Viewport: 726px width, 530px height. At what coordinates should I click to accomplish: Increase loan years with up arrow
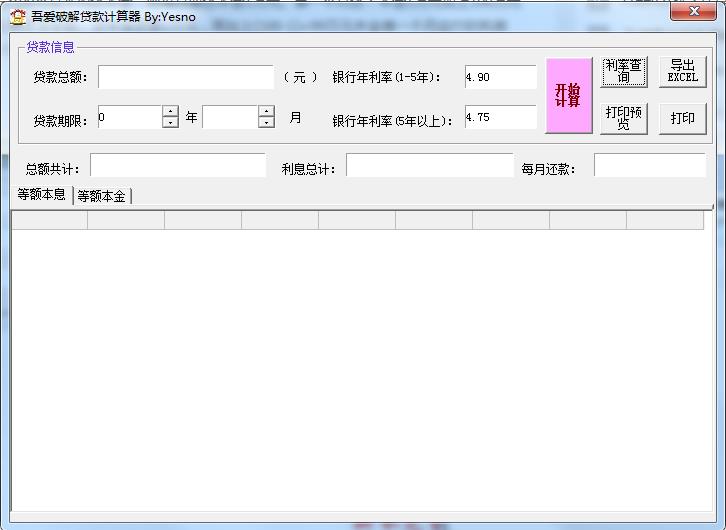[171, 111]
